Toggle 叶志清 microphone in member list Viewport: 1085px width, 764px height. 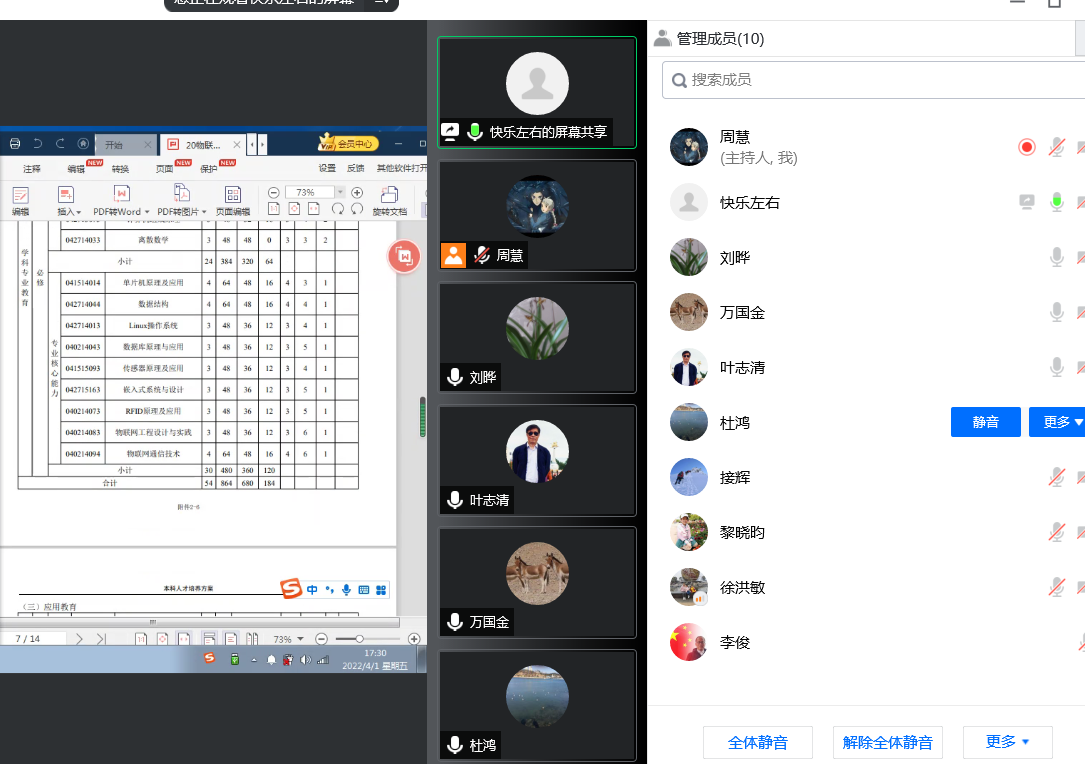click(x=1057, y=367)
